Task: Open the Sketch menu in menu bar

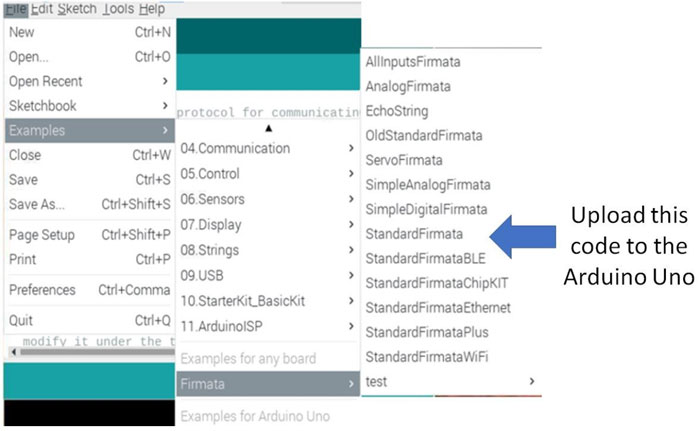Action: pyautogui.click(x=77, y=8)
